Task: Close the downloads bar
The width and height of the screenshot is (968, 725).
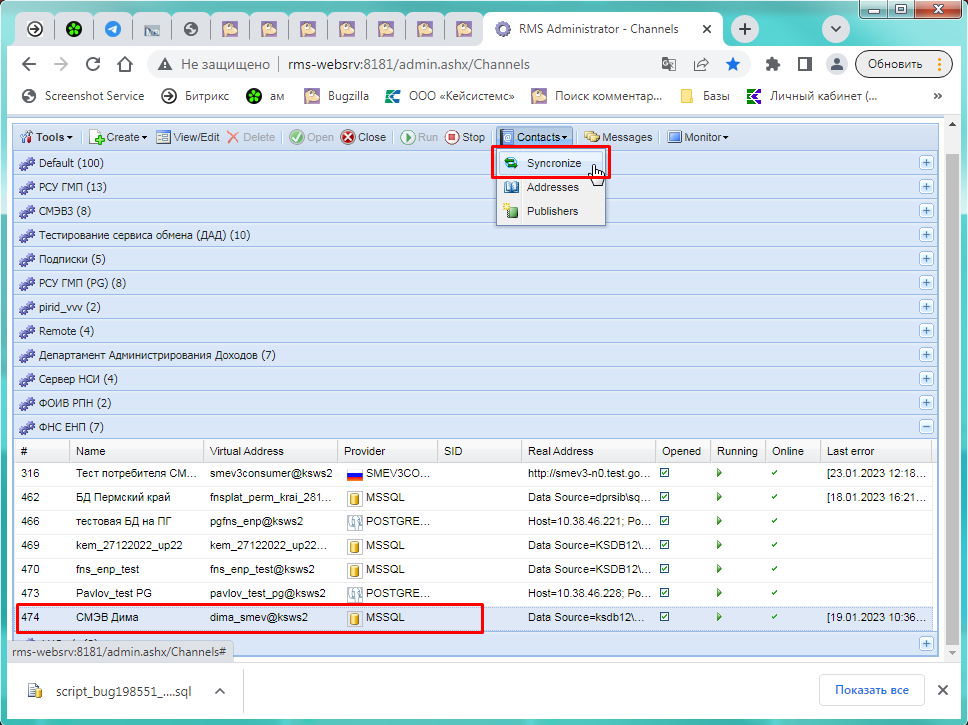Action: [943, 690]
